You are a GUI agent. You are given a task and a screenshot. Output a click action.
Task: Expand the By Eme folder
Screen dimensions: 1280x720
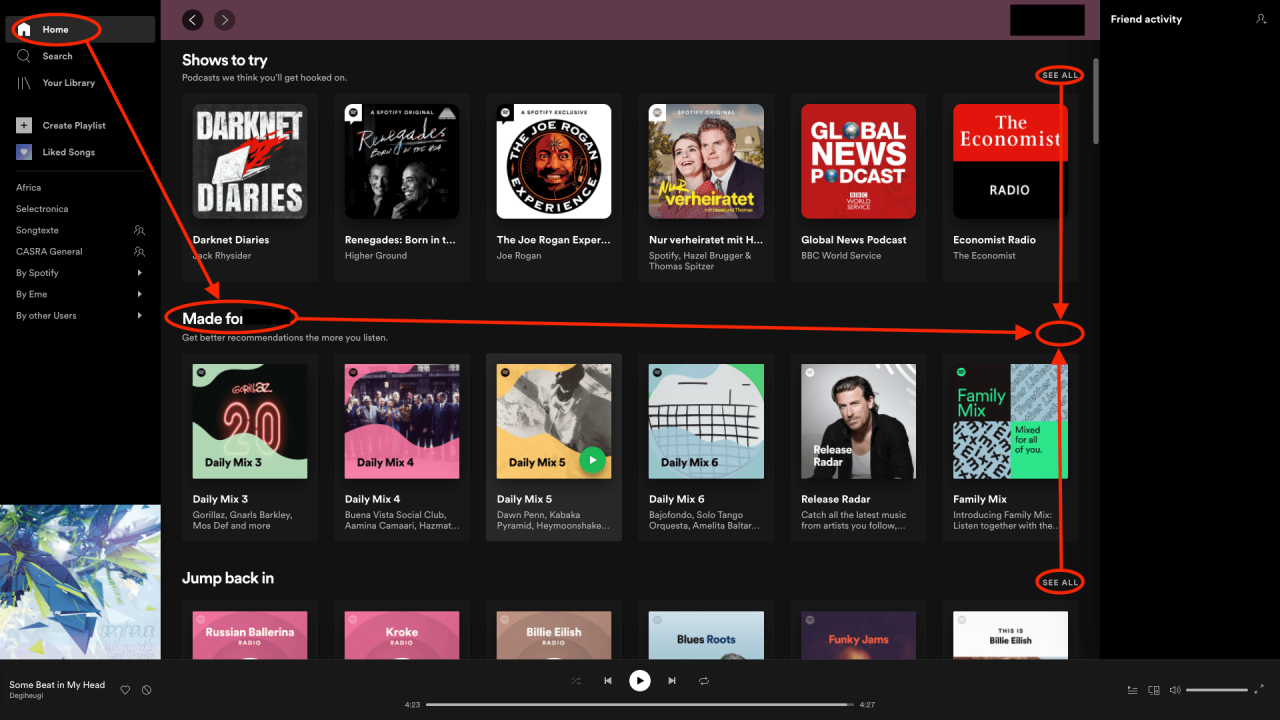(x=139, y=294)
